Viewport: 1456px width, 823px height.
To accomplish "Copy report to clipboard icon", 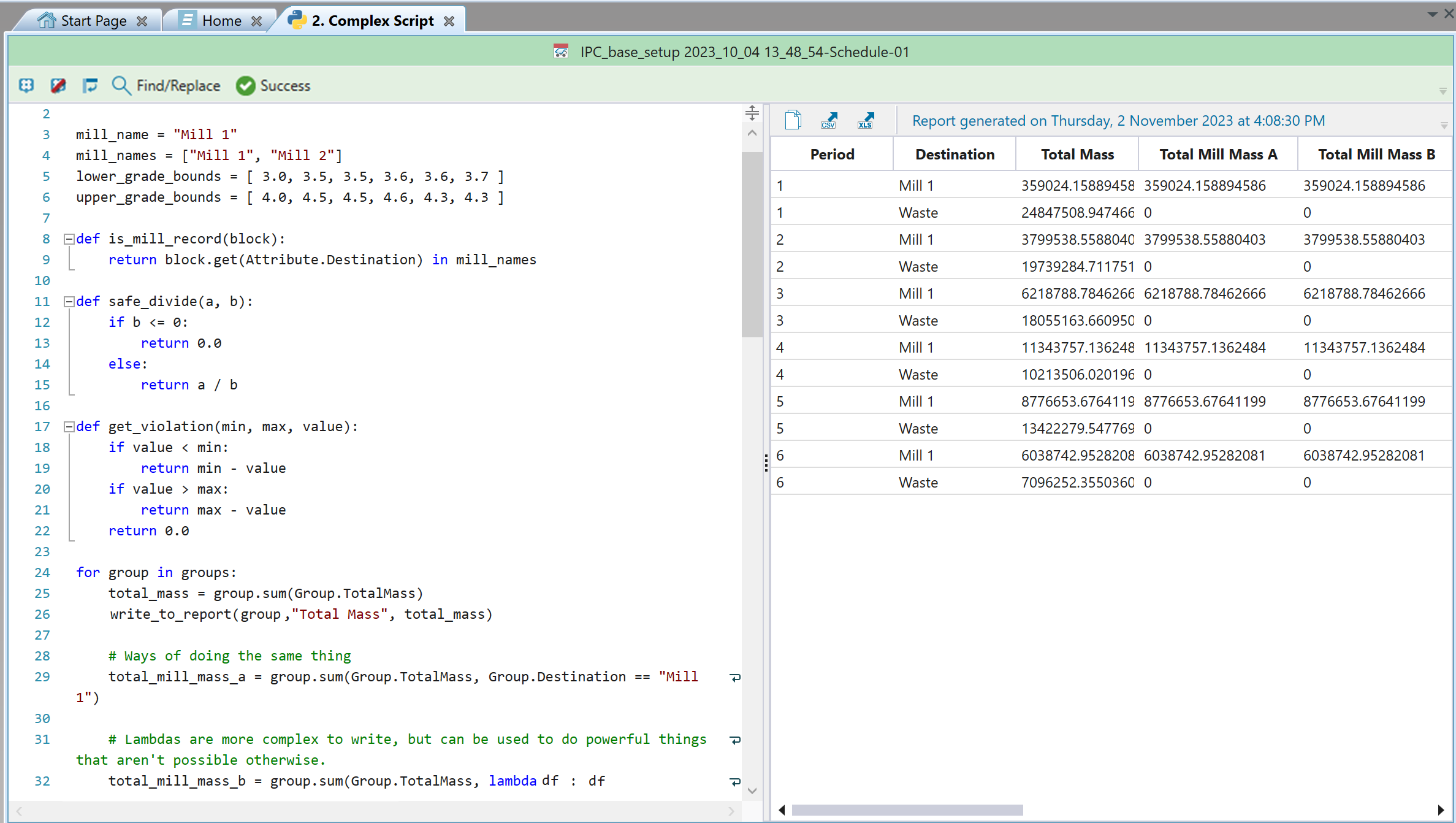I will [x=793, y=120].
